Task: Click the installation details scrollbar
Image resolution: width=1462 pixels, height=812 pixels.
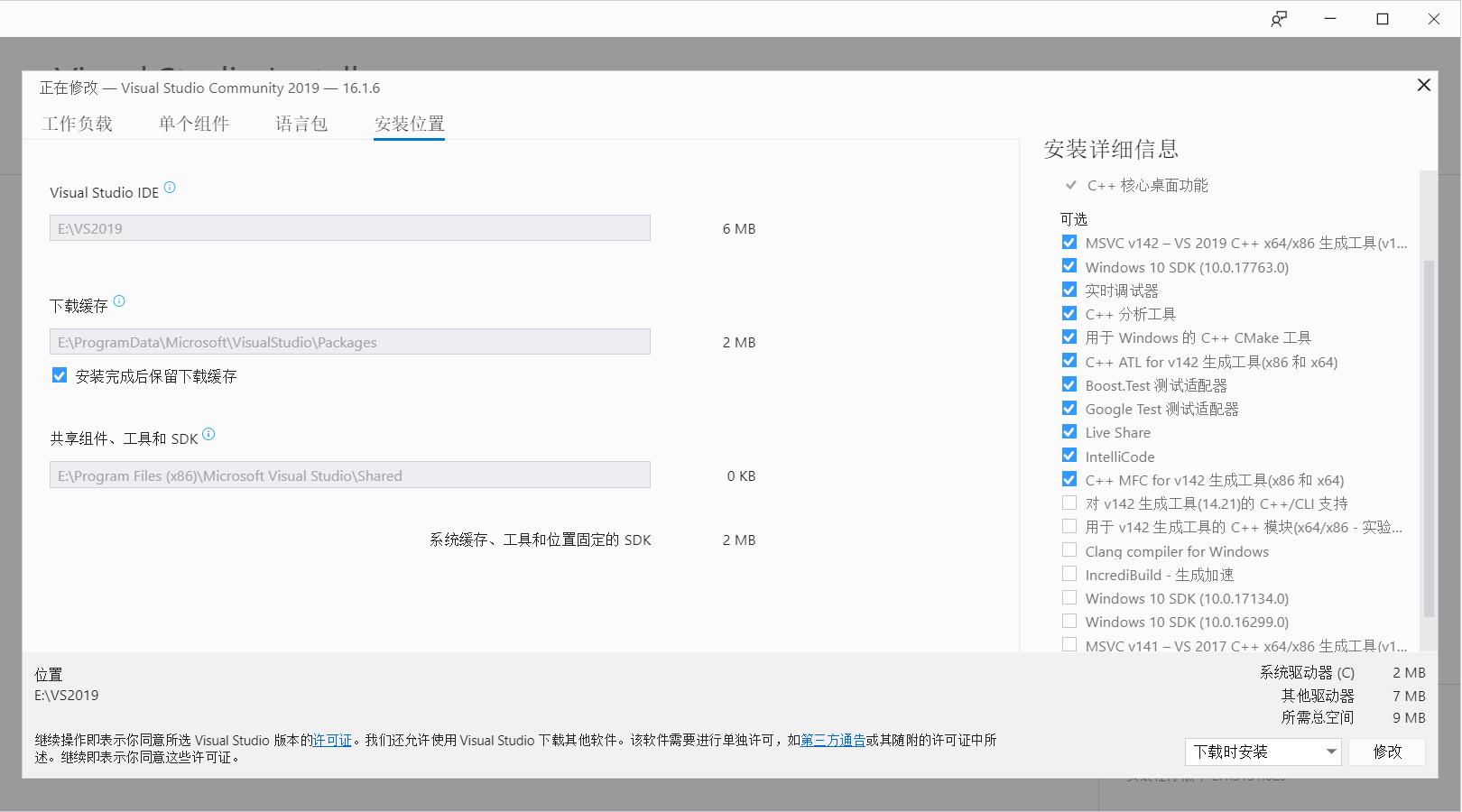Action: point(1428,438)
